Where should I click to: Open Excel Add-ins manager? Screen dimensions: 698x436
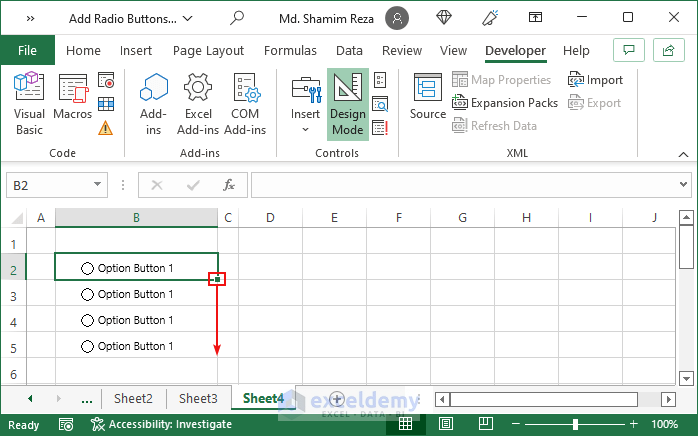[198, 104]
